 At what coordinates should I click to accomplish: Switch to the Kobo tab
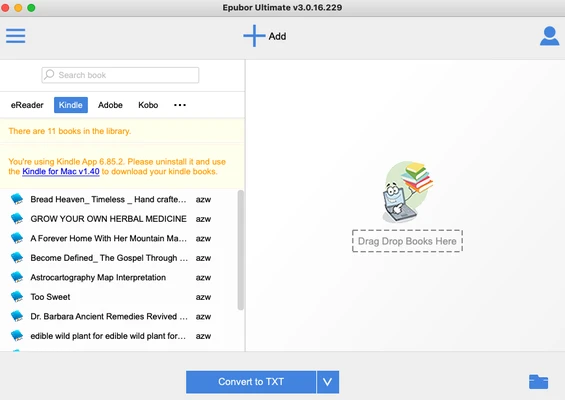148,105
